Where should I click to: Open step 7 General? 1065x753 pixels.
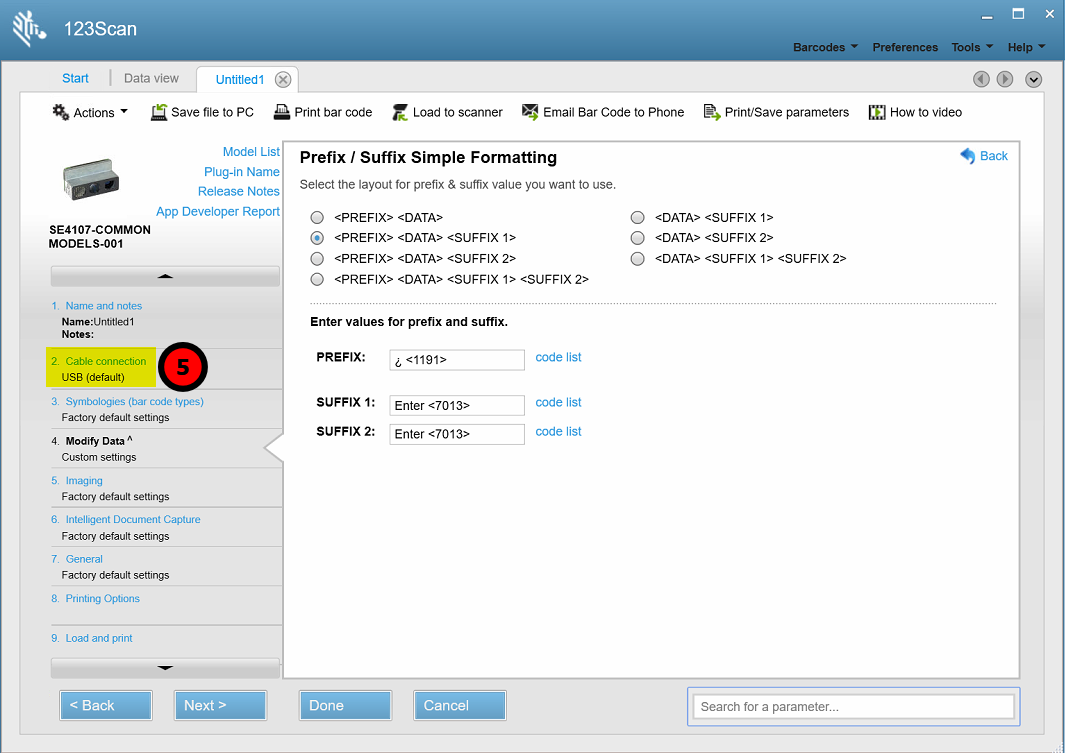pos(84,559)
